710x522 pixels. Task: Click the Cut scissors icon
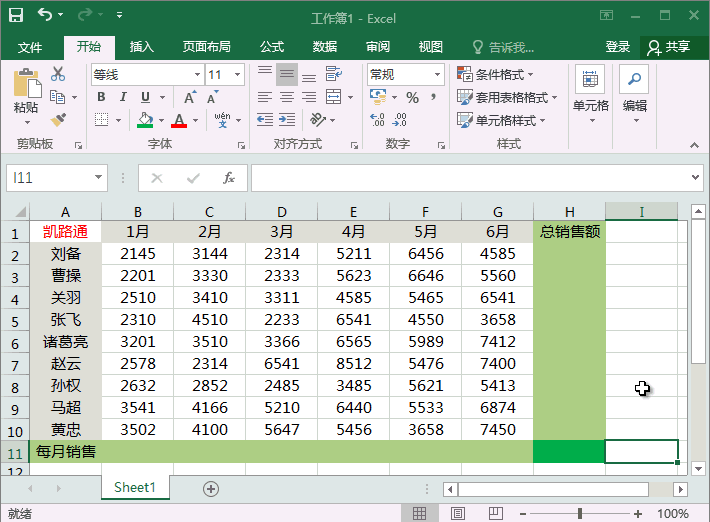coord(58,74)
